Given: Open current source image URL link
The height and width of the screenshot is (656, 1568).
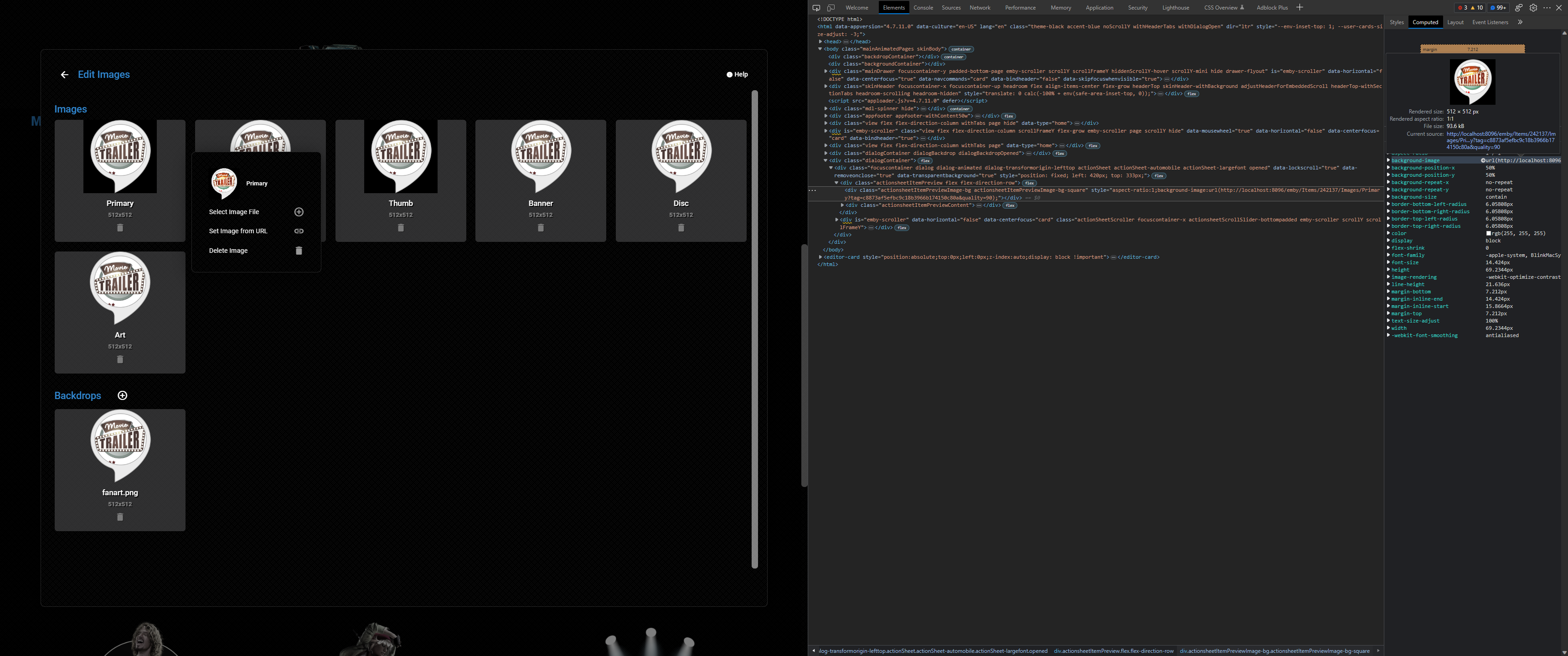Looking at the screenshot, I should click(x=1501, y=140).
